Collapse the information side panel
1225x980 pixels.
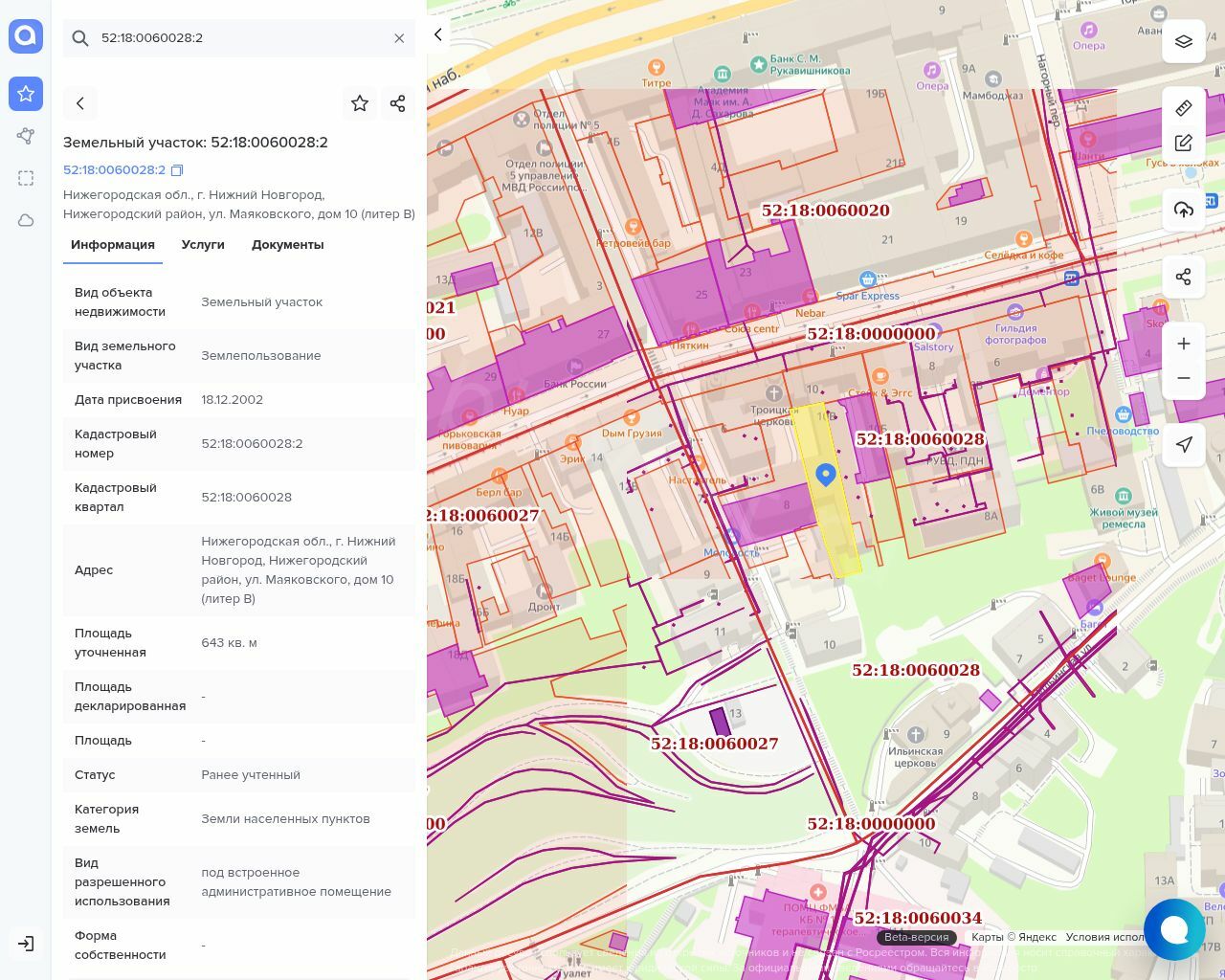point(438,35)
